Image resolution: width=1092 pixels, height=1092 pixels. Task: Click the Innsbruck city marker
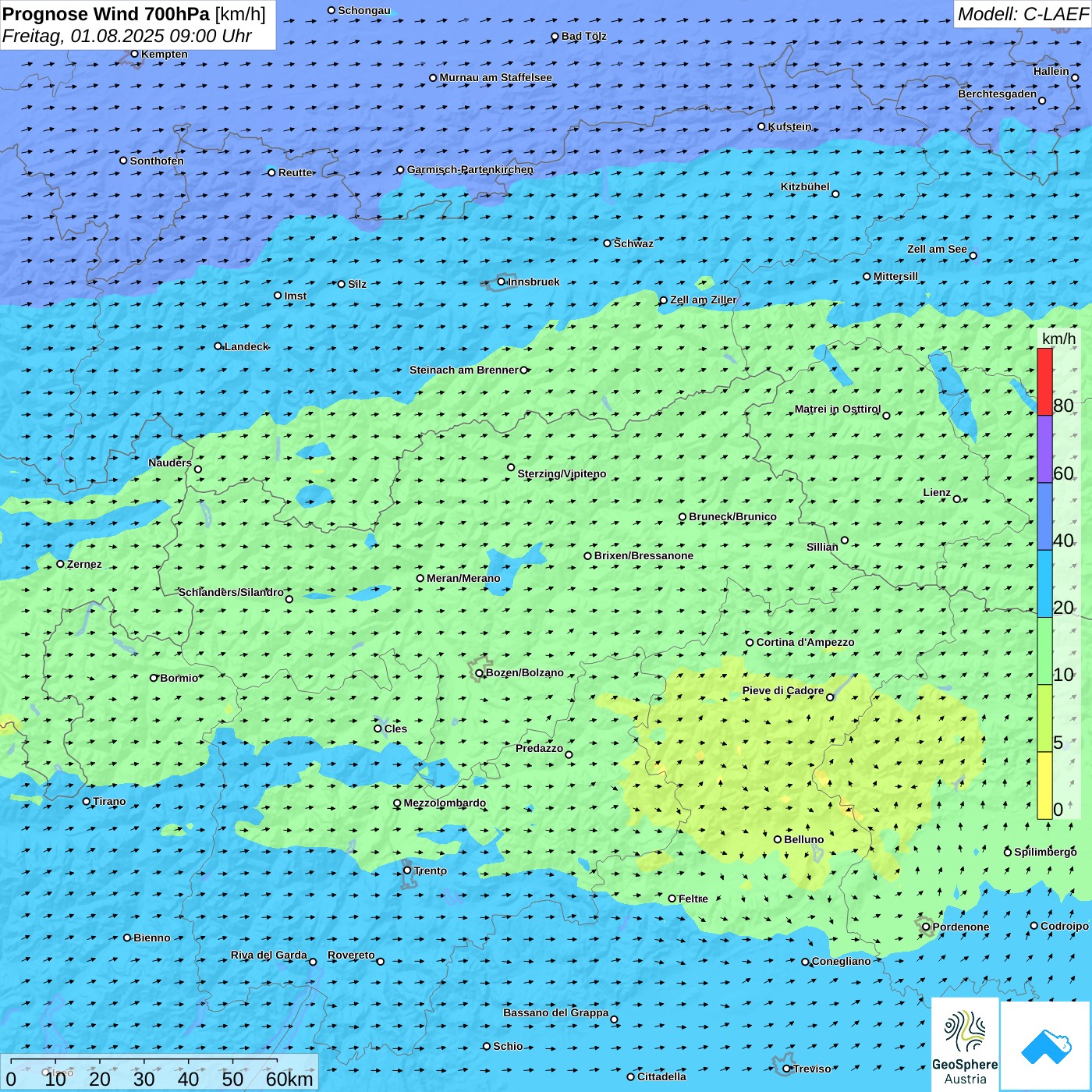click(502, 282)
